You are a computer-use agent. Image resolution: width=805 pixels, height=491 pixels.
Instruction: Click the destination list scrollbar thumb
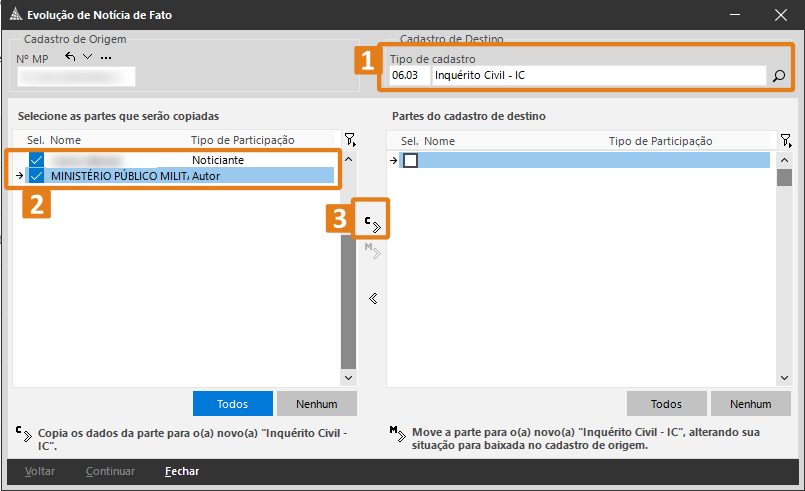point(784,178)
